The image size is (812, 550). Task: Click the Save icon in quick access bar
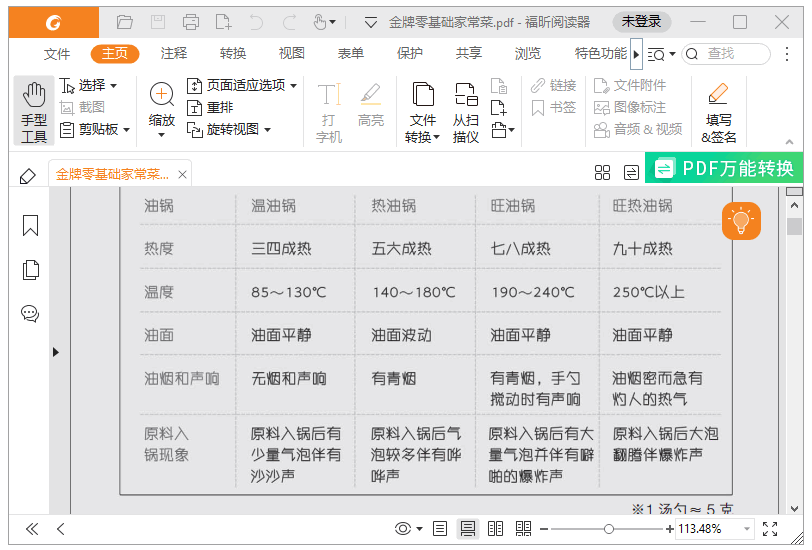tap(158, 22)
